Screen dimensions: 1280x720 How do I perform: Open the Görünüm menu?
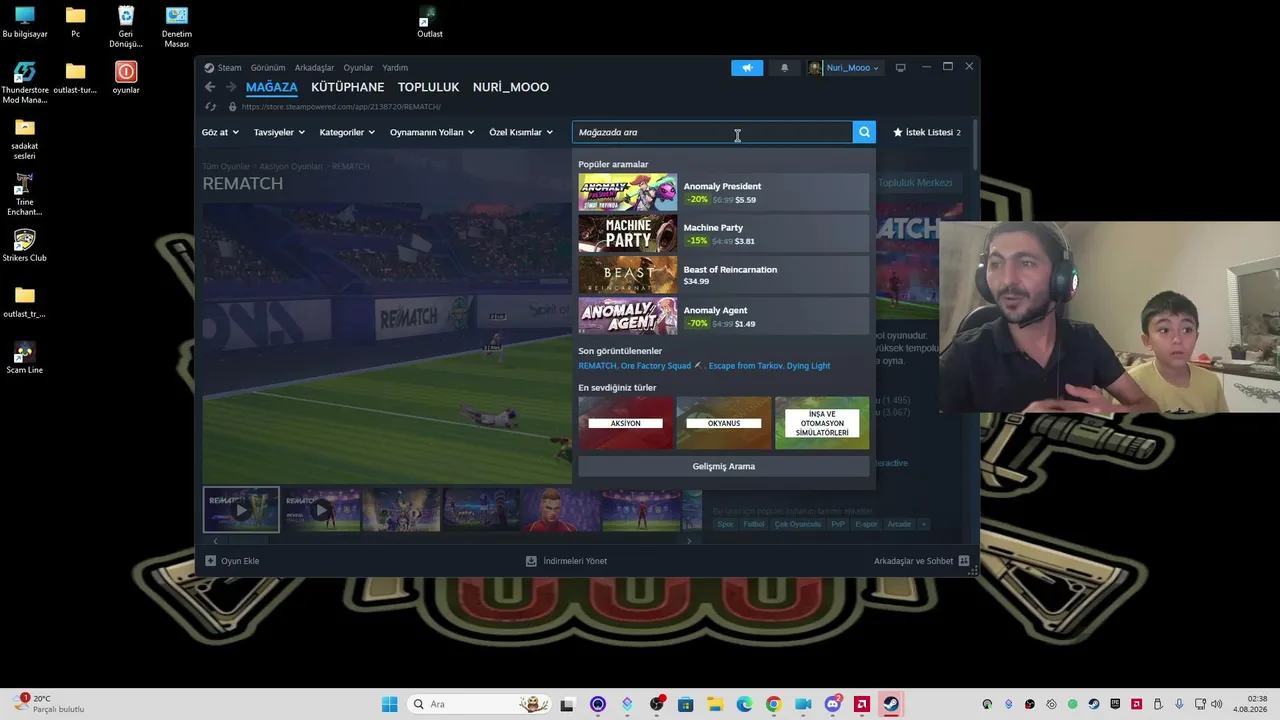268,68
